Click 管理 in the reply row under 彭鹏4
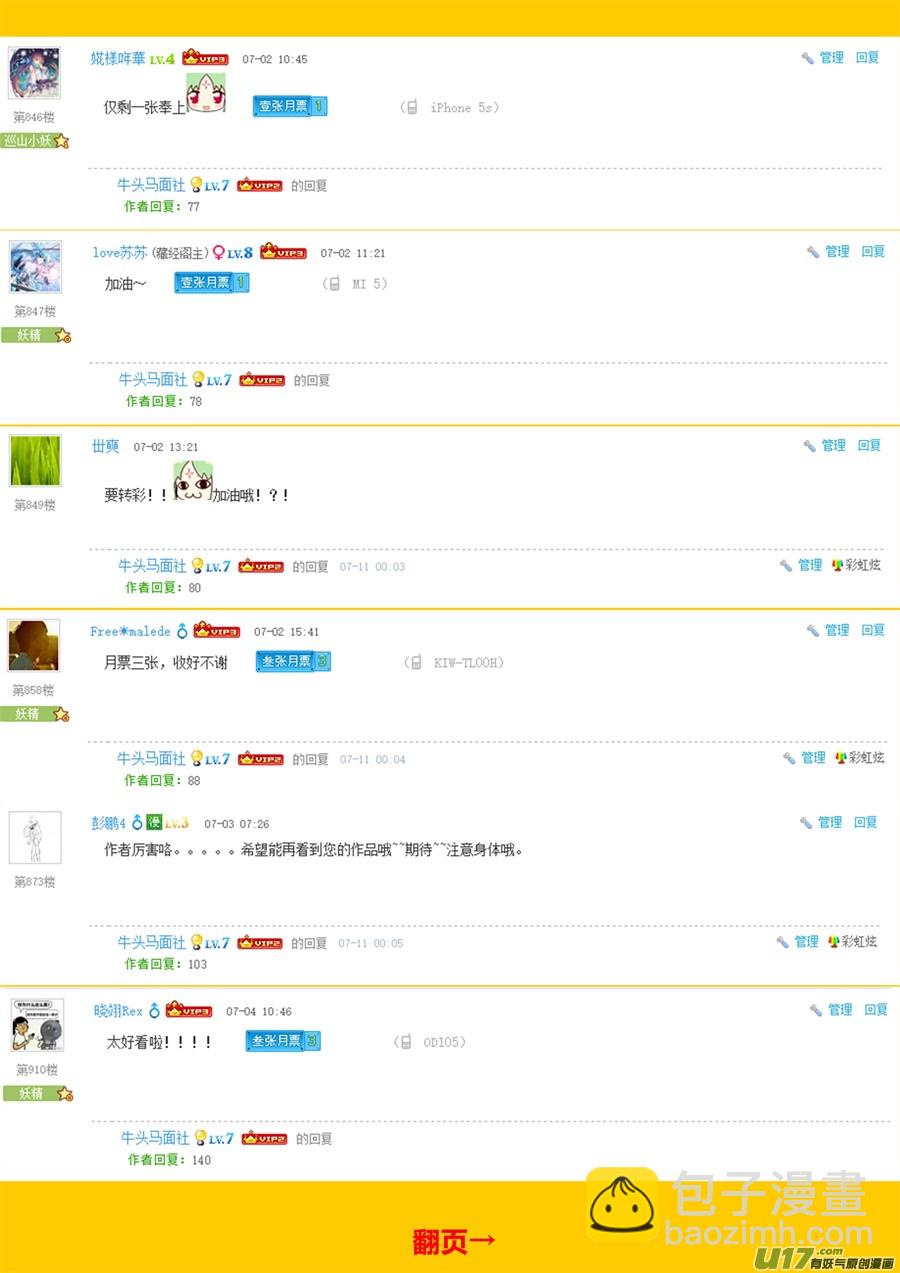900x1273 pixels. [798, 941]
